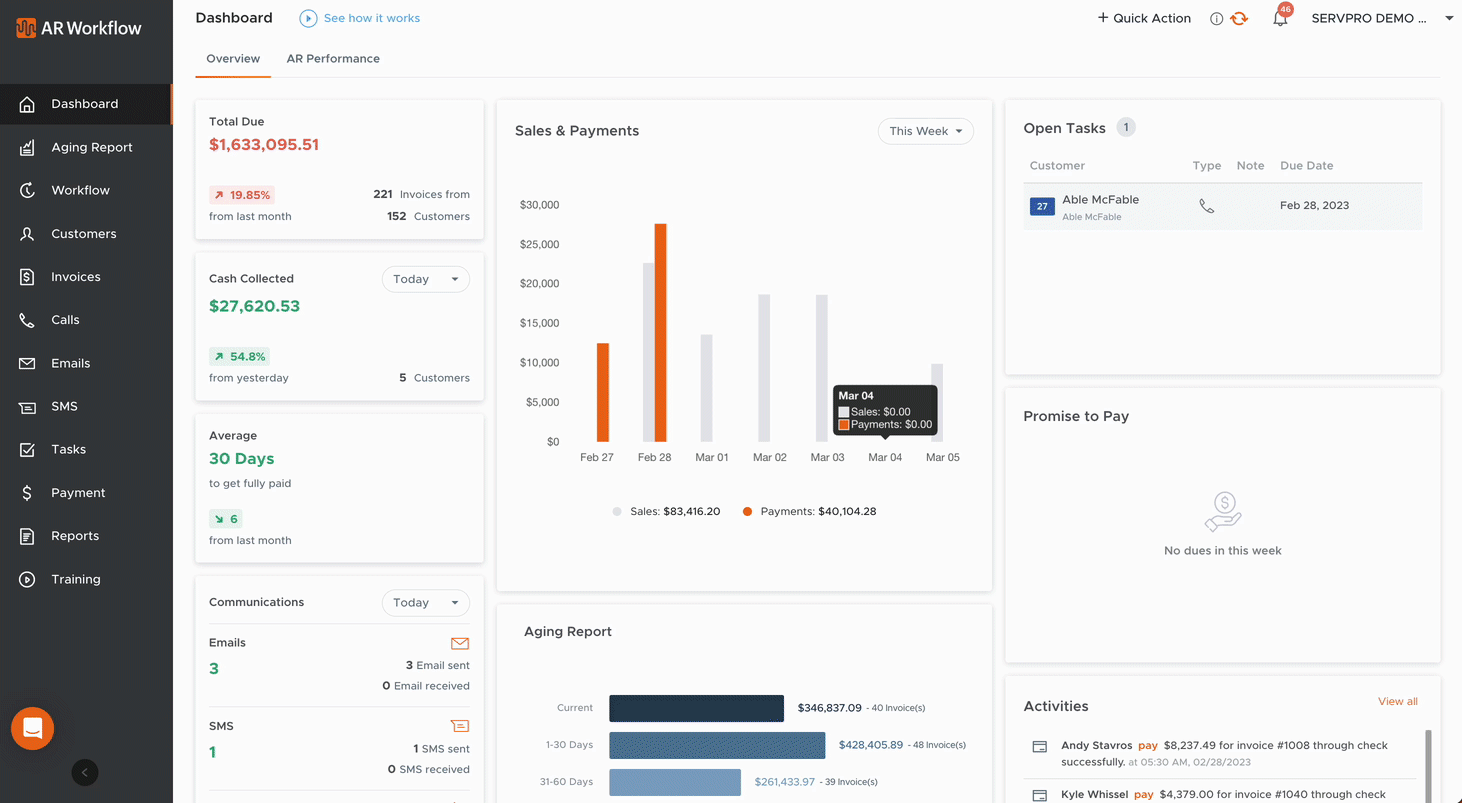This screenshot has height=803, width=1462.
Task: Click the SMS icon in Communications card
Action: click(x=460, y=726)
